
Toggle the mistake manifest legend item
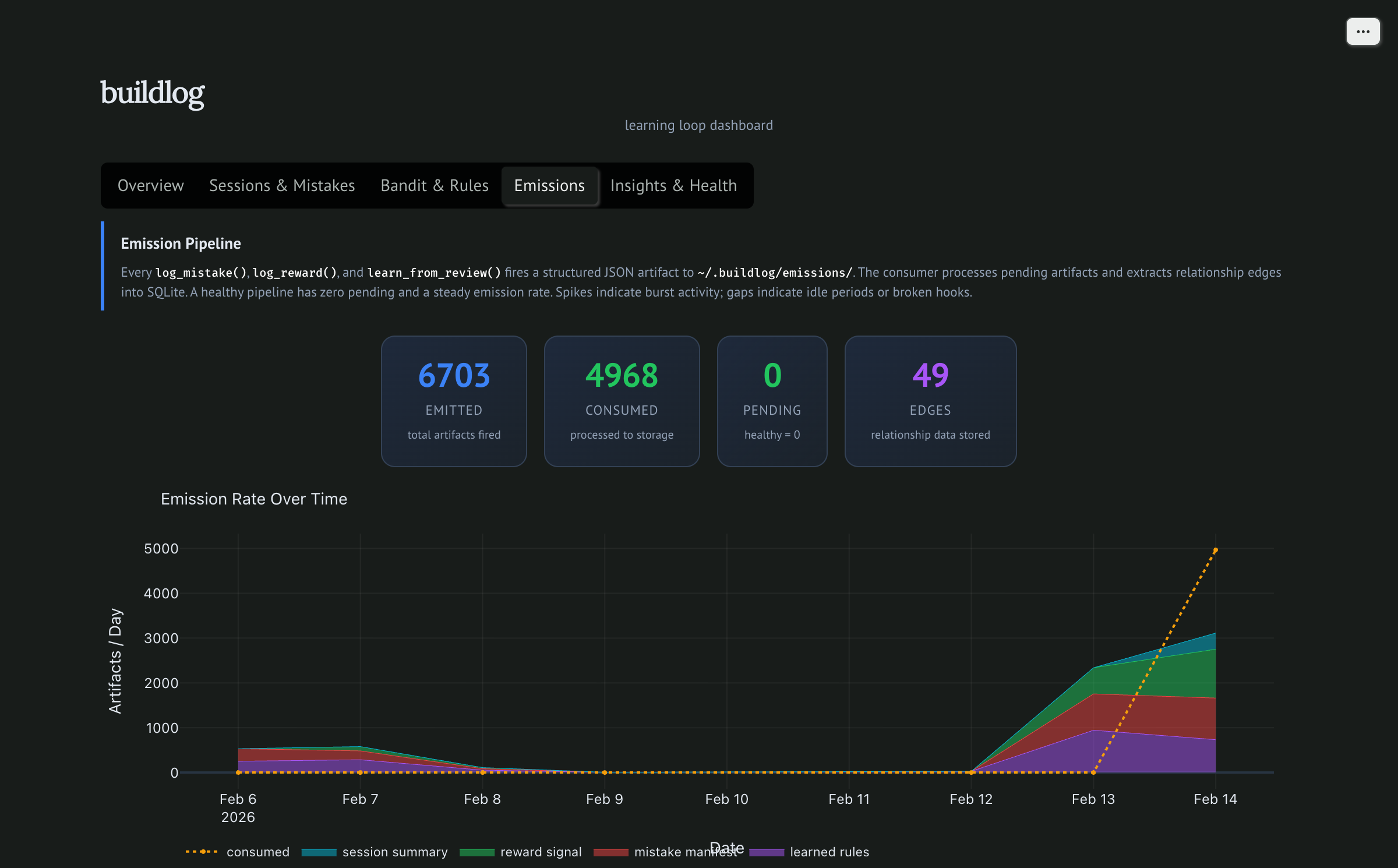[x=670, y=852]
